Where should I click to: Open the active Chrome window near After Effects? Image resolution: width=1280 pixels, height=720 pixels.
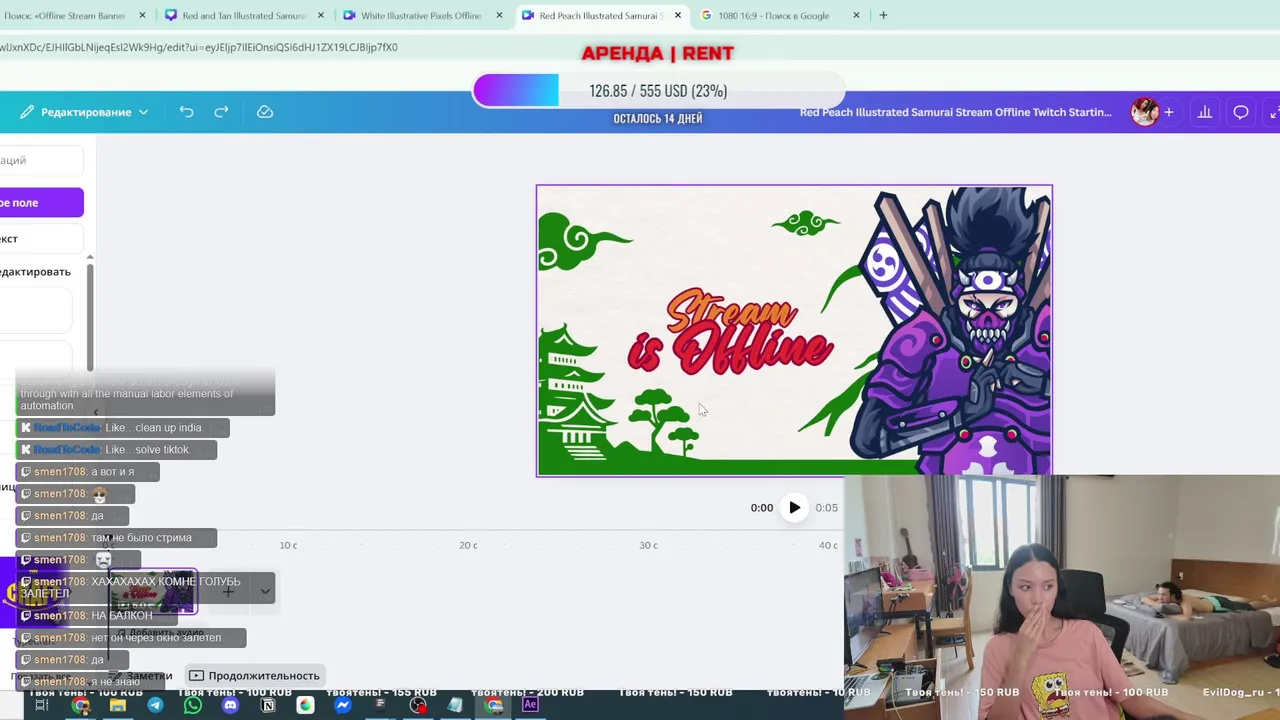pyautogui.click(x=494, y=705)
